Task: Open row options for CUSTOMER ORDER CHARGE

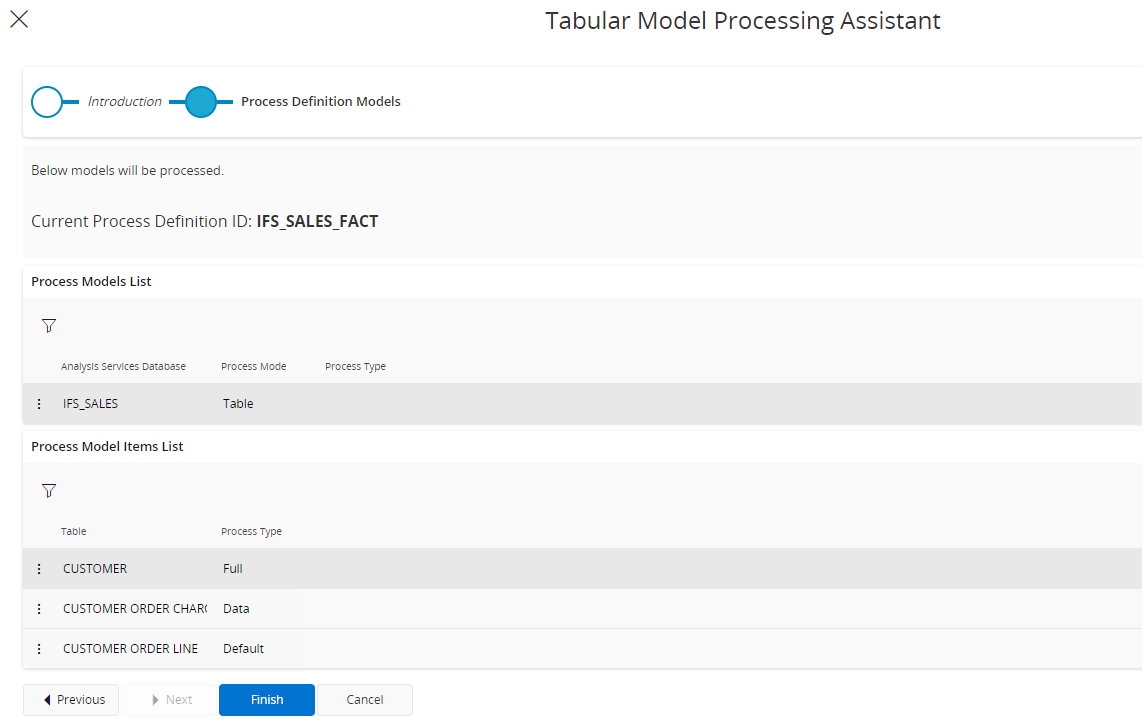Action: [x=39, y=608]
